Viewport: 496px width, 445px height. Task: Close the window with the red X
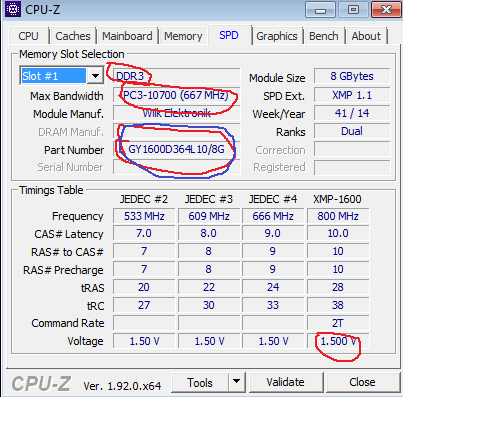pyautogui.click(x=386, y=9)
